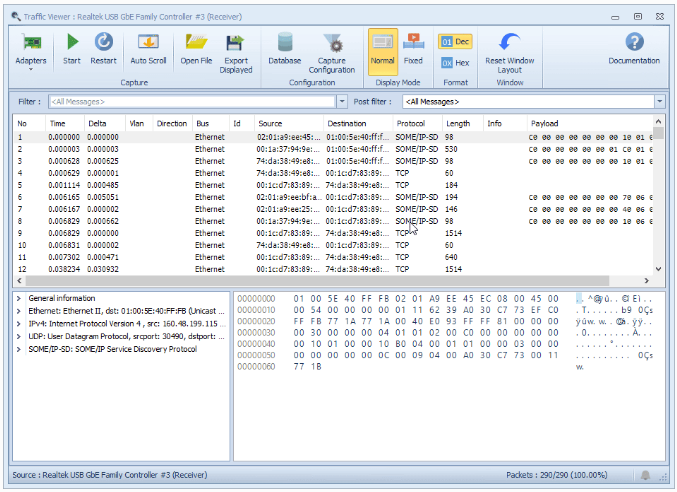Sort by the Length column header
This screenshot has width=677, height=492.
tap(462, 123)
